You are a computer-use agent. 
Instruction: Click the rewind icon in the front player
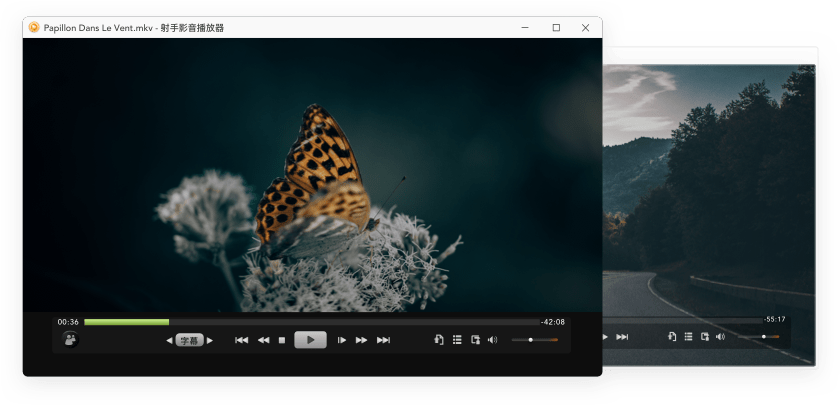pyautogui.click(x=263, y=340)
